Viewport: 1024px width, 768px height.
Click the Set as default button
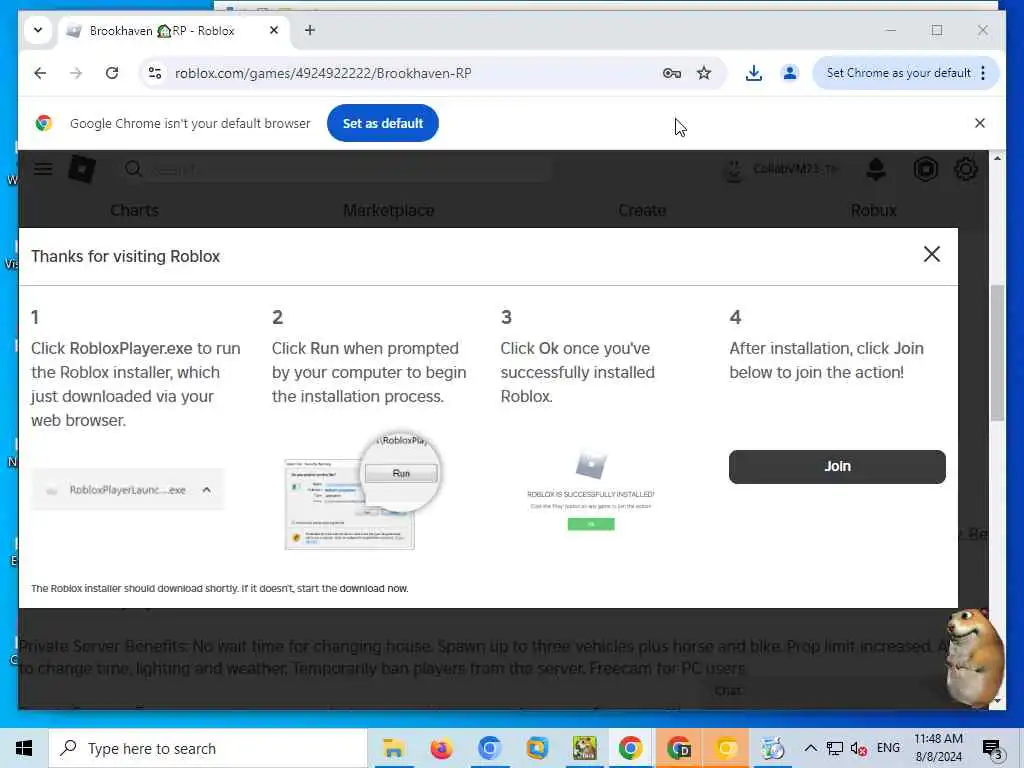coord(383,123)
